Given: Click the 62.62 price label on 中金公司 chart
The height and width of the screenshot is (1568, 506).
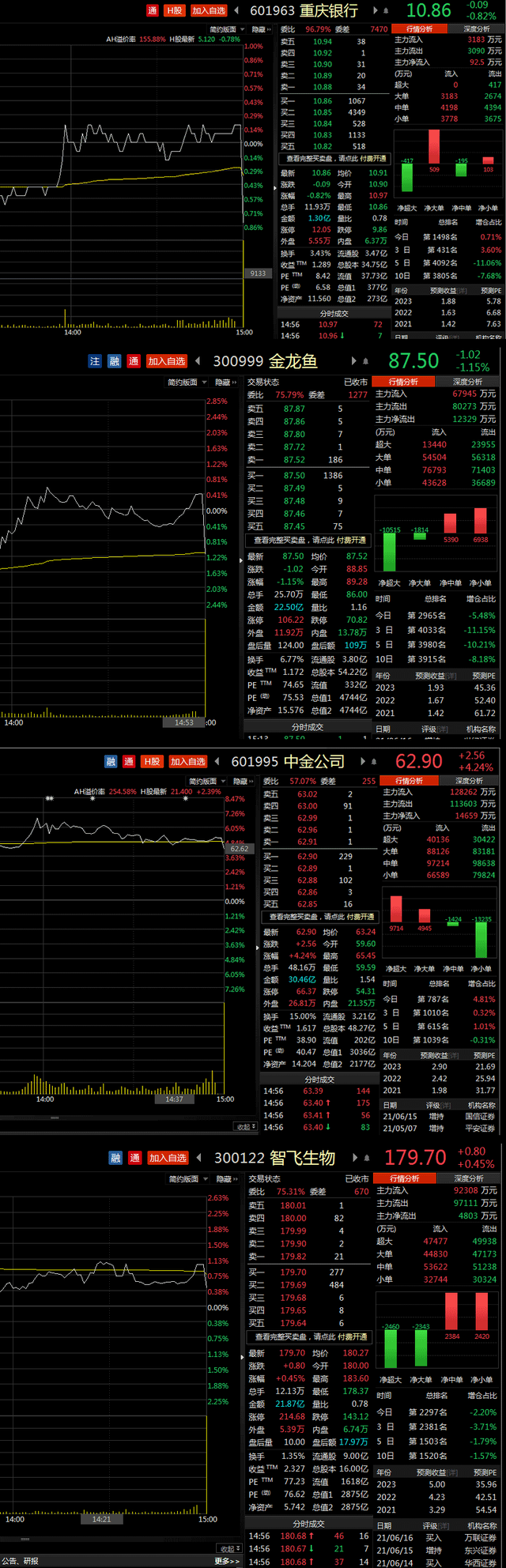Looking at the screenshot, I should [x=240, y=849].
